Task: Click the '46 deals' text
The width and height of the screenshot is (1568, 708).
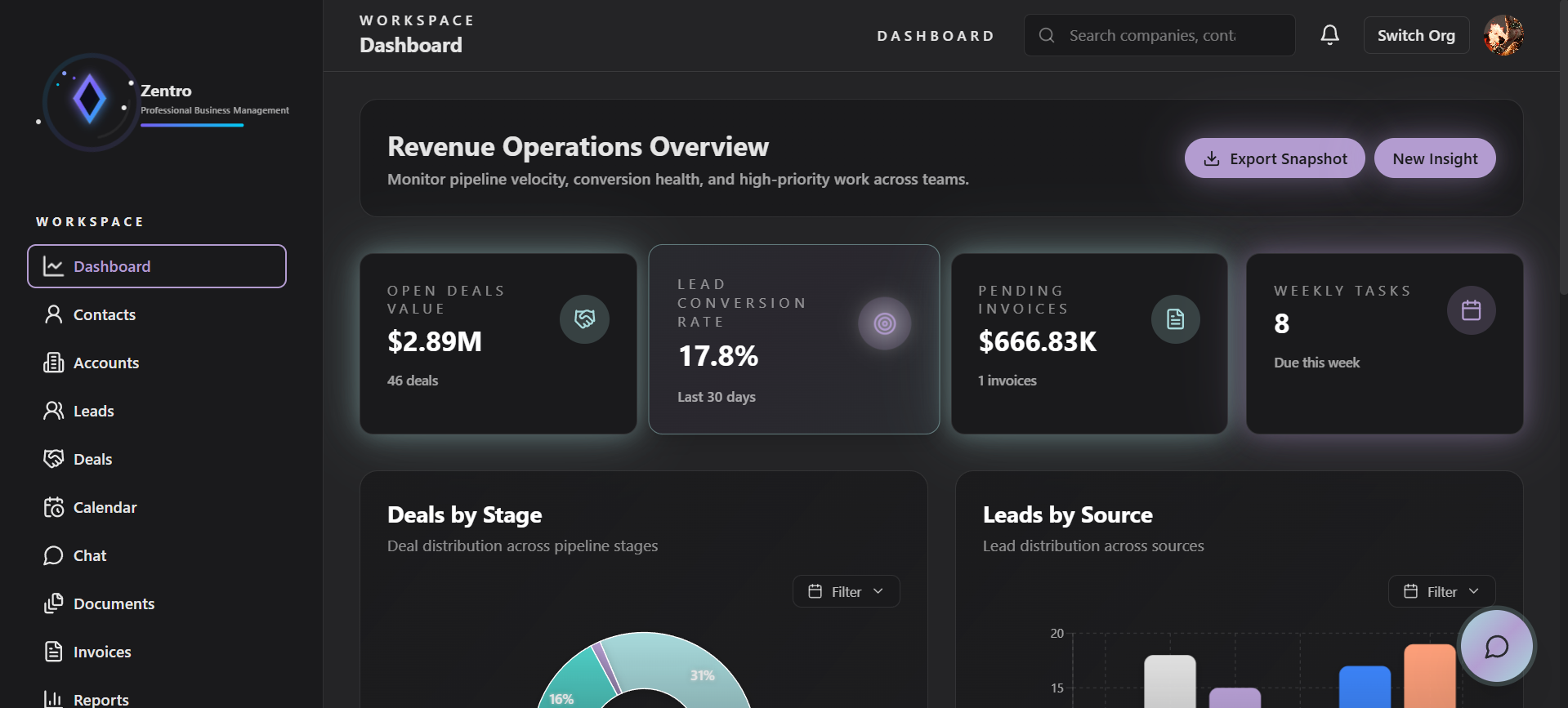Action: point(413,381)
